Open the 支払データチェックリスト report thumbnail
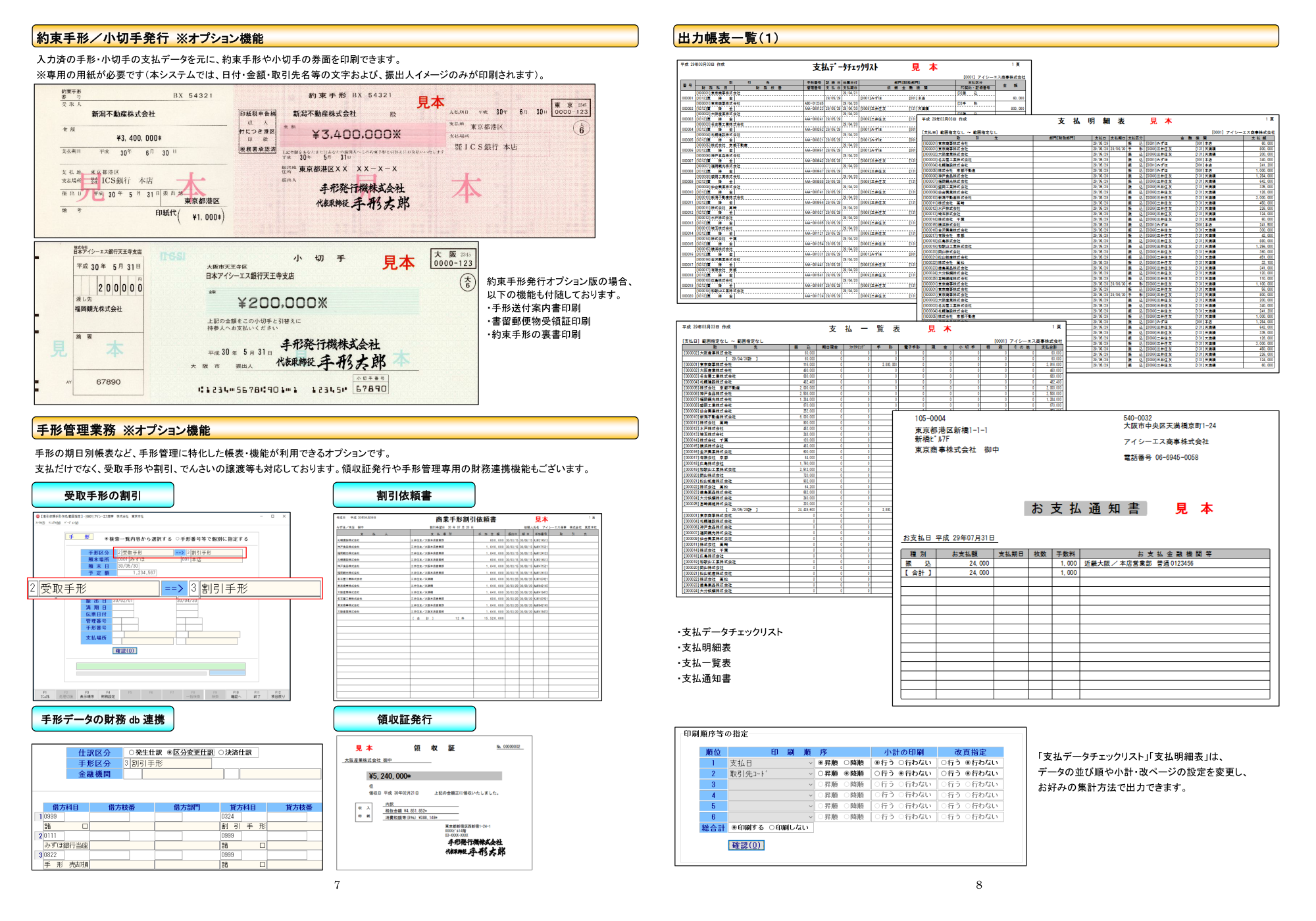 (x=796, y=182)
